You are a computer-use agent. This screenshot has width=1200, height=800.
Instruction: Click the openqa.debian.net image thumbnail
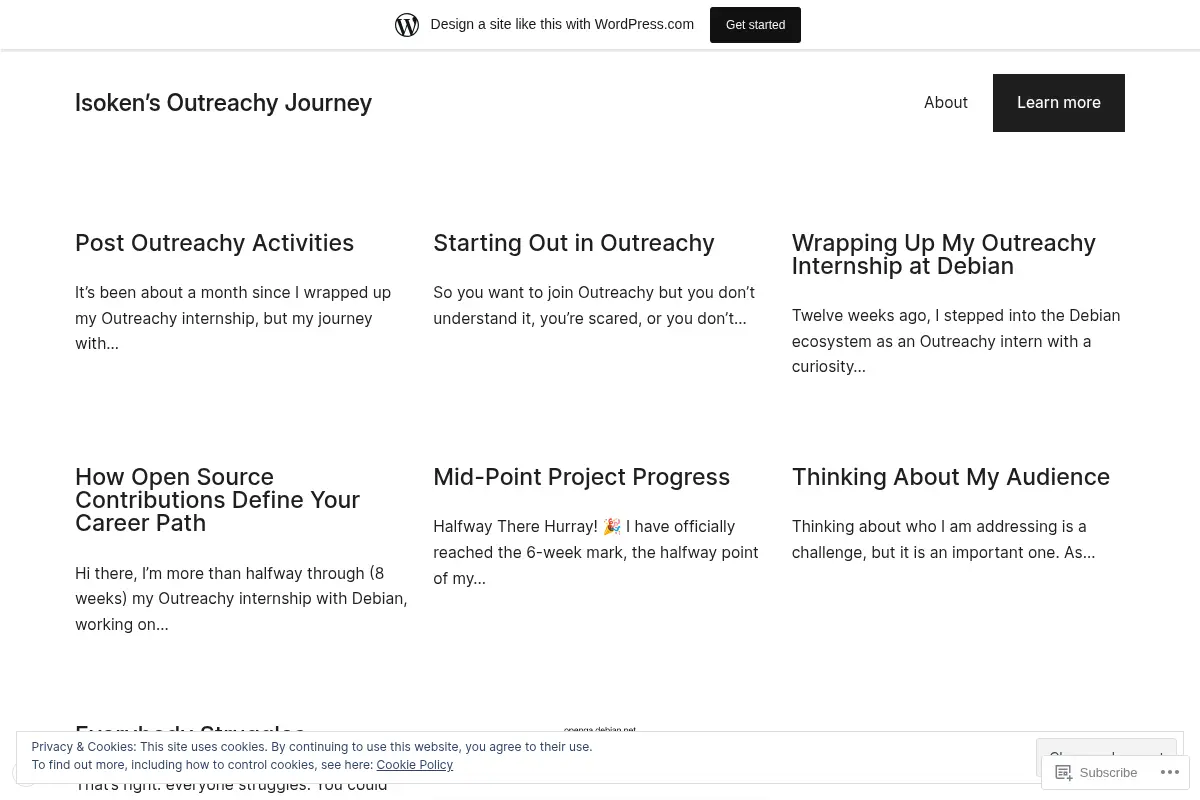coord(600,731)
